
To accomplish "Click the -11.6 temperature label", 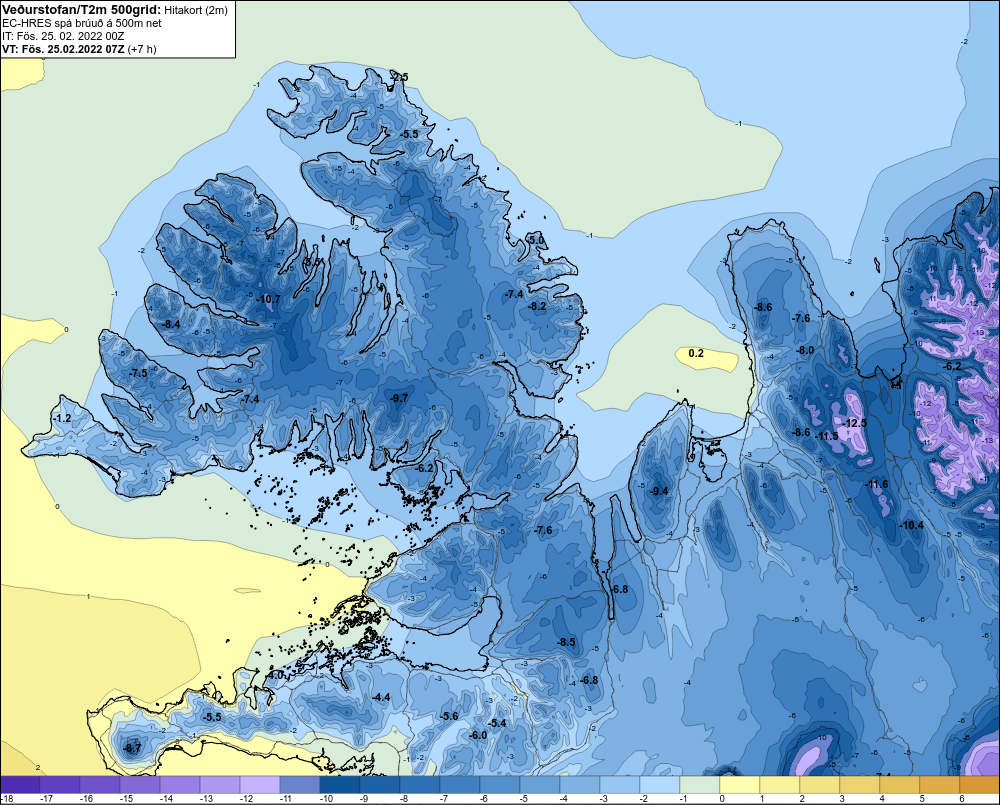I will point(876,484).
